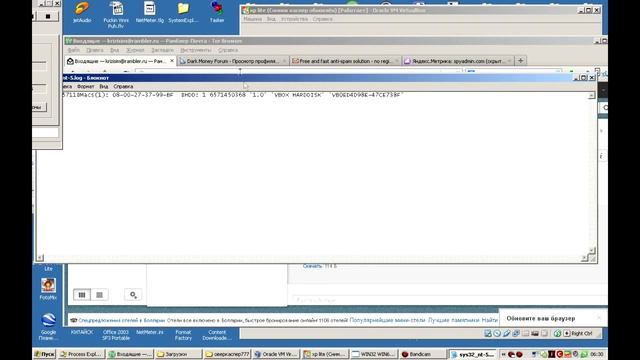Viewport: 640px width, 360px height.
Task: Select list view icon in browser page
Action: (x=99, y=295)
